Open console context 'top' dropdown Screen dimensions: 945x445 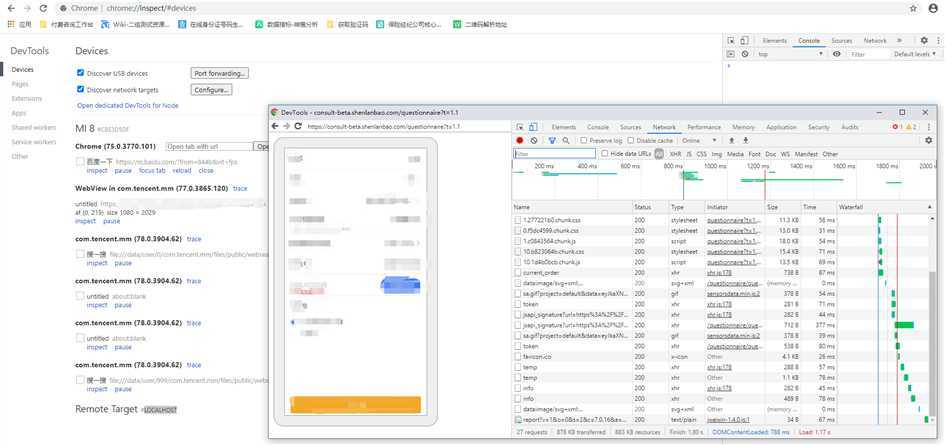point(791,54)
